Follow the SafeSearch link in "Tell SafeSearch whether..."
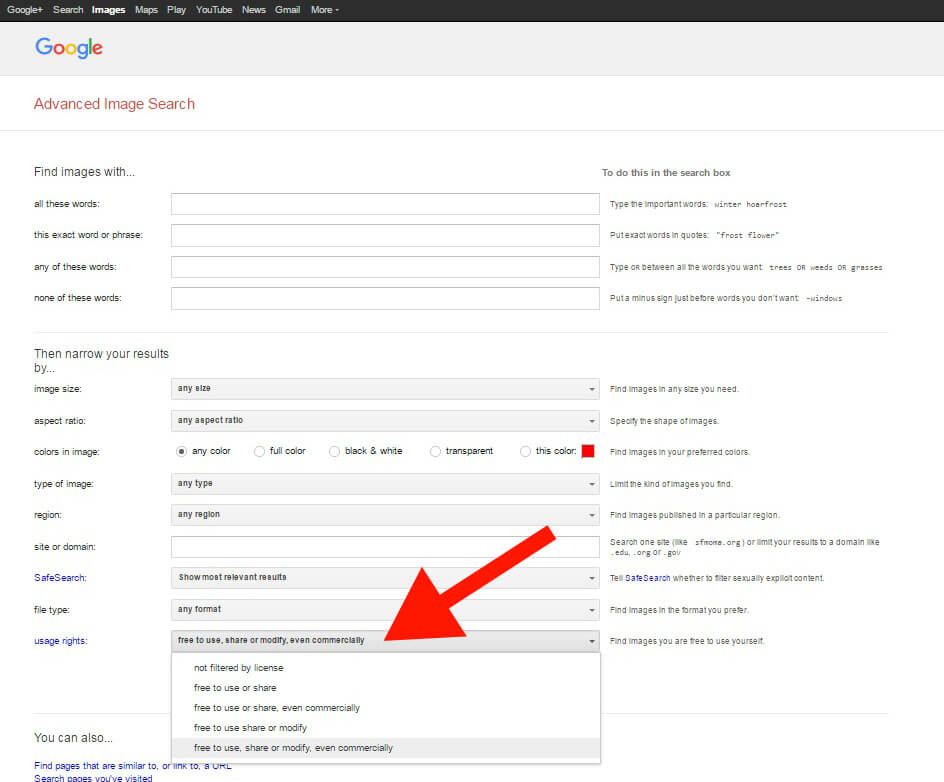Image resolution: width=944 pixels, height=782 pixels. point(647,579)
